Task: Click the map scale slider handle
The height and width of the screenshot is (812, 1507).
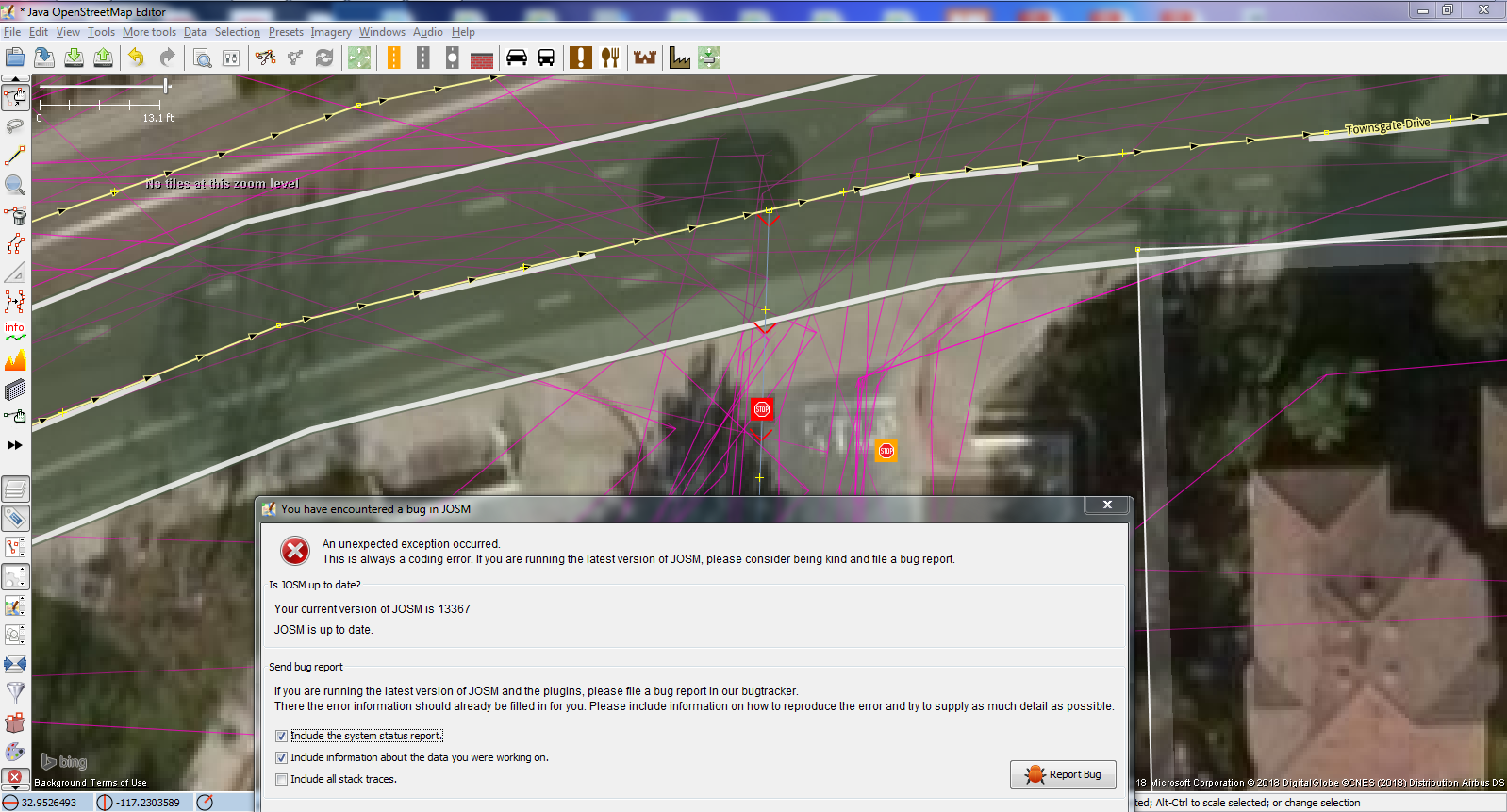Action: point(166,86)
